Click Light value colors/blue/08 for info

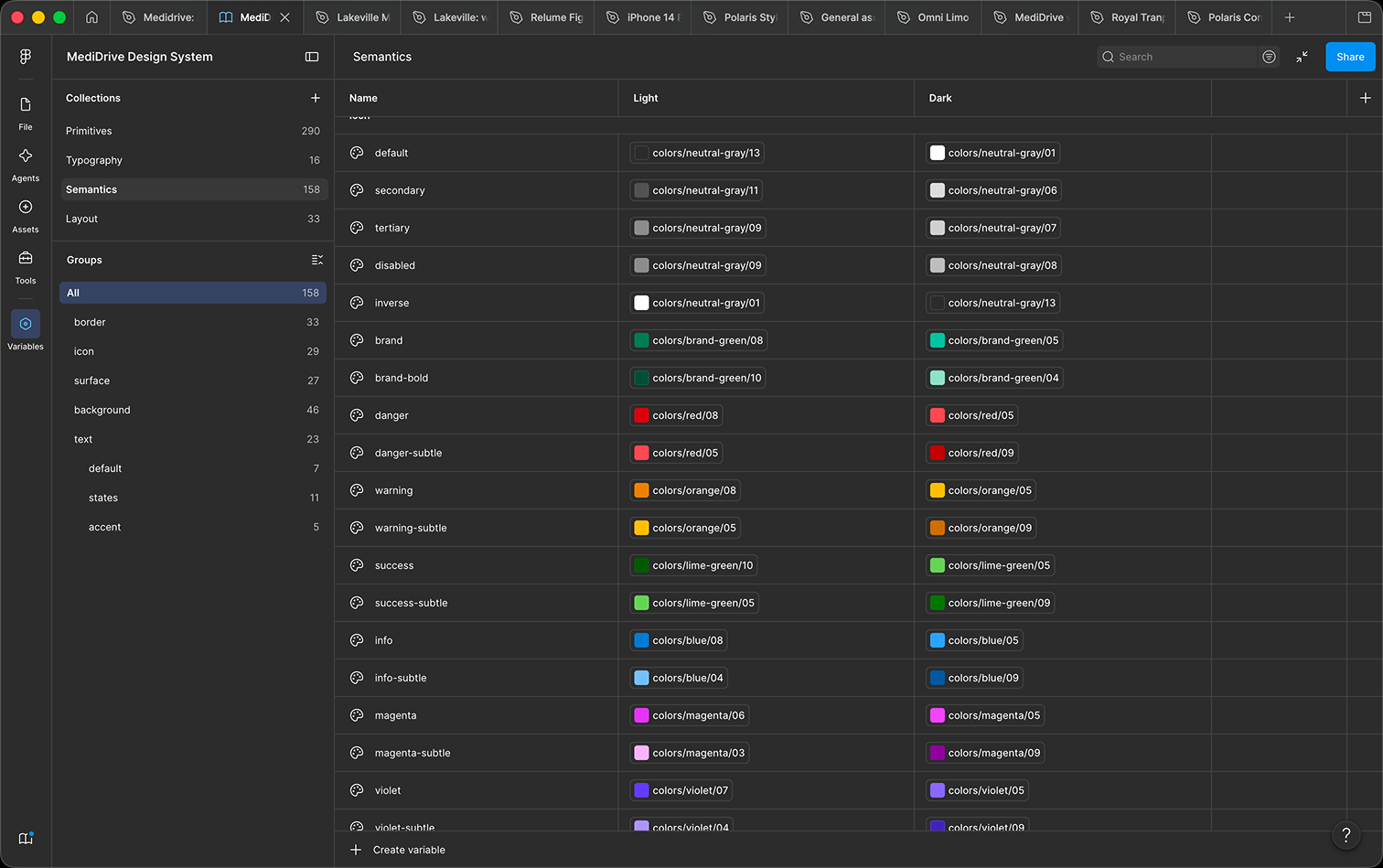point(679,640)
